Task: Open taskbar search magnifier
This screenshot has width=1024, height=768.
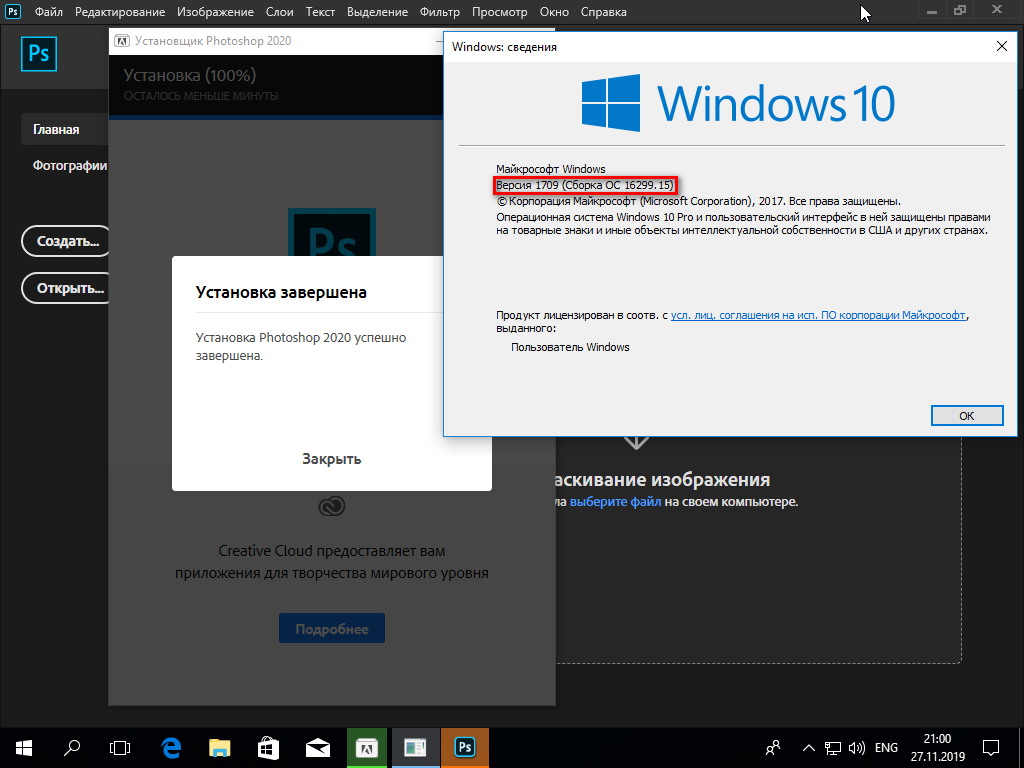Action: [72, 748]
